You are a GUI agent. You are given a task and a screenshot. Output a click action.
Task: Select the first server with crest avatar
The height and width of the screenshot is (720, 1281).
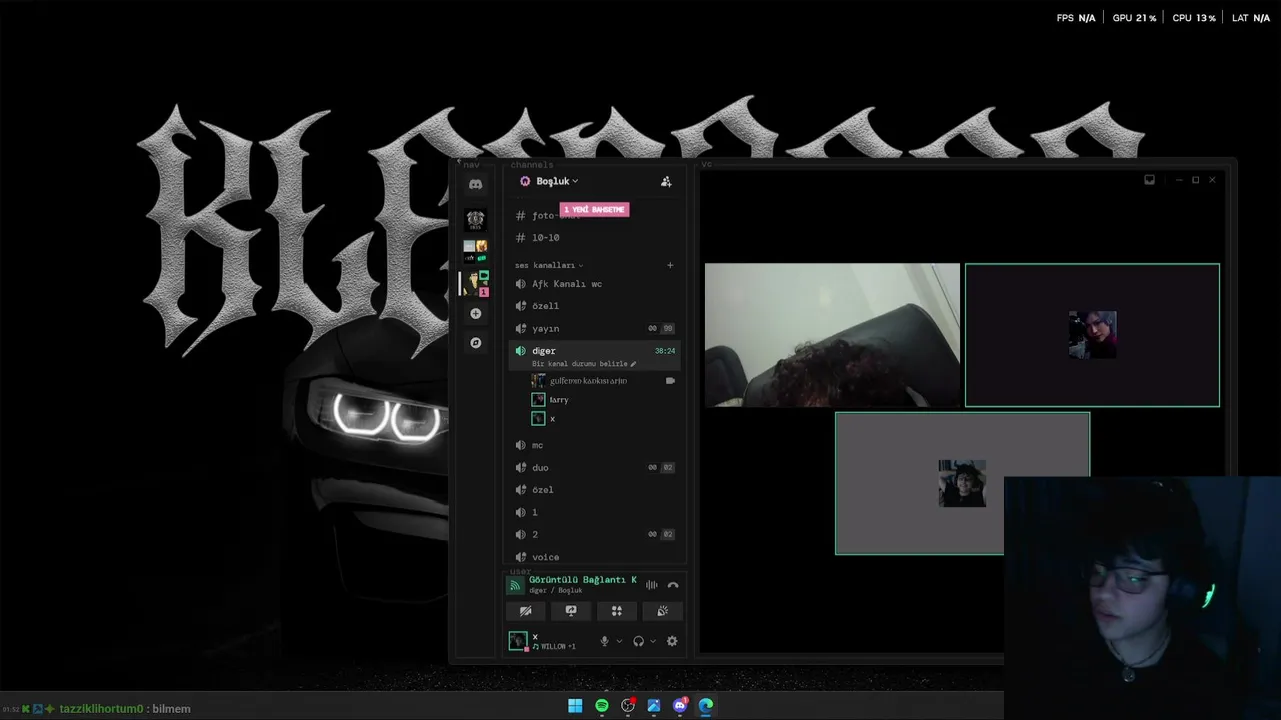click(476, 219)
